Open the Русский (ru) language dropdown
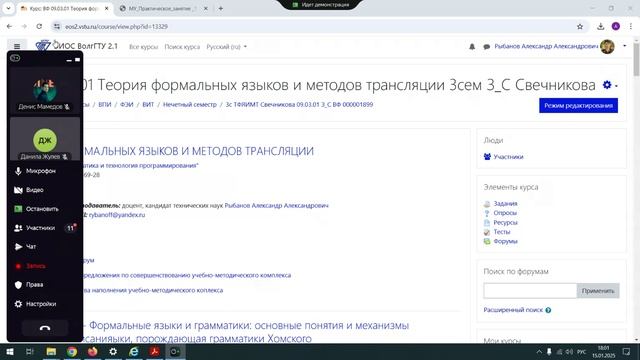The width and height of the screenshot is (640, 360). [227, 47]
